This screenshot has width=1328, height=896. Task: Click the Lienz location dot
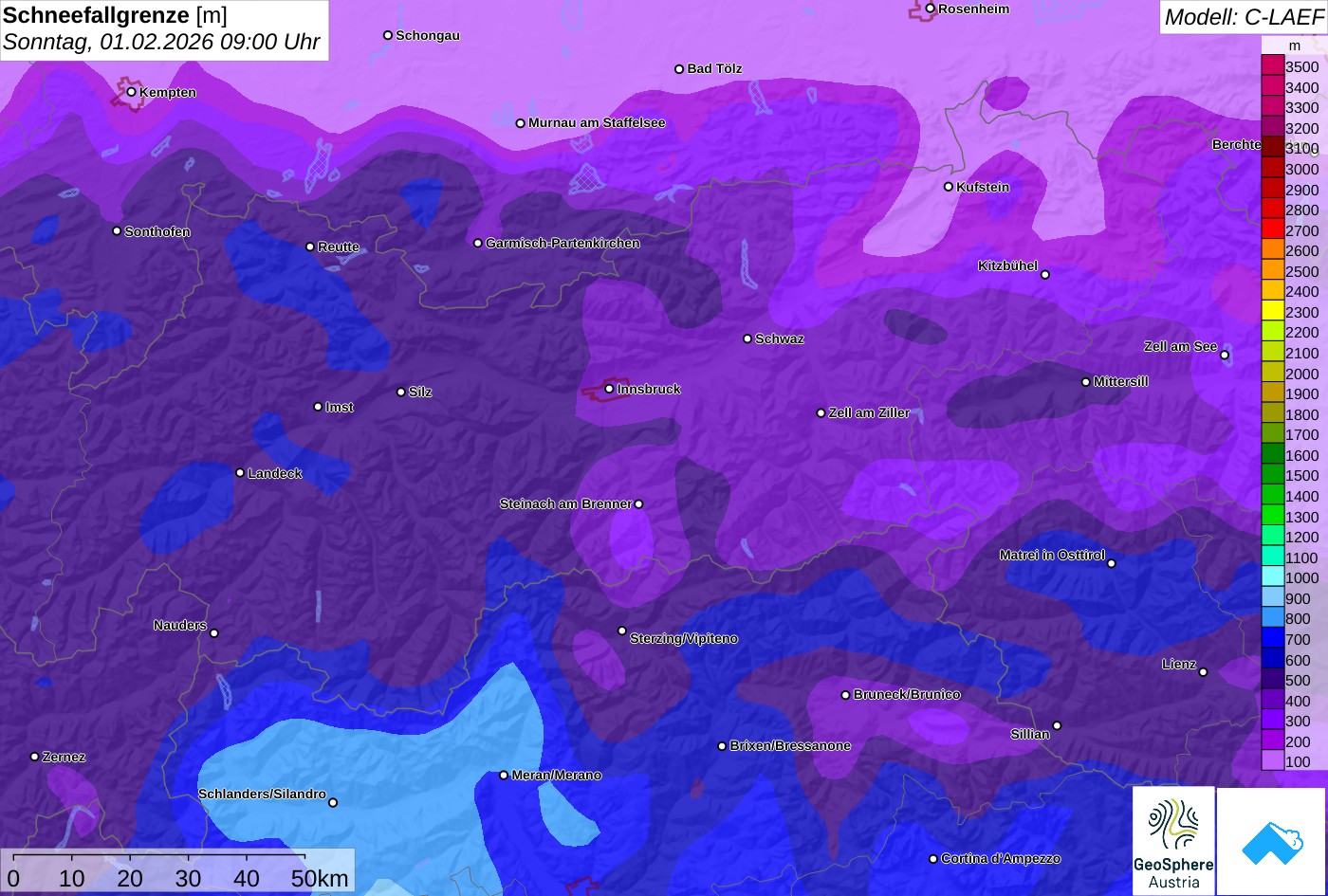pos(1203,672)
